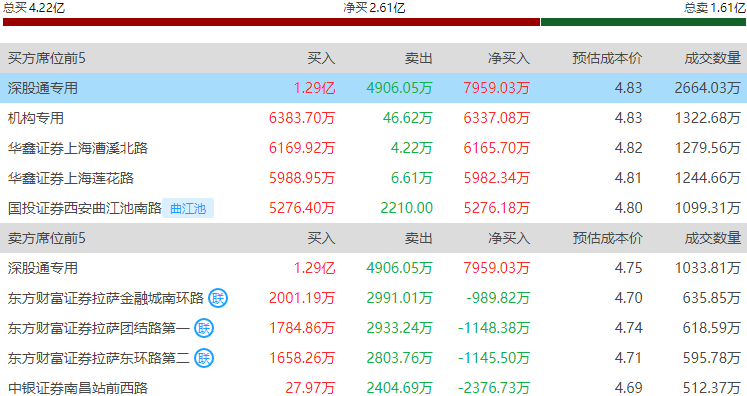Click the red total-buy bar segment

(x=272, y=22)
